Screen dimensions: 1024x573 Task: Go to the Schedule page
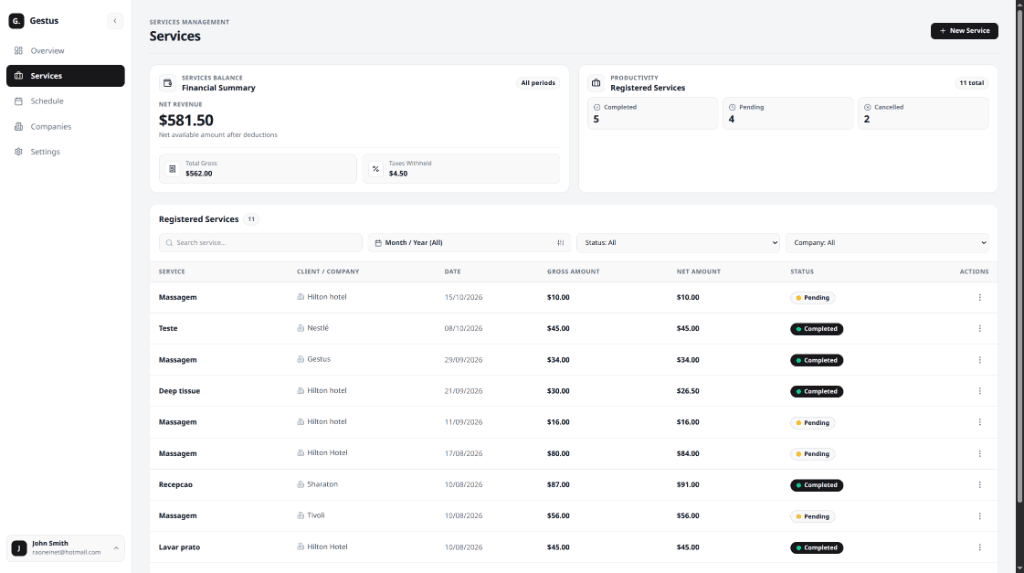pyautogui.click(x=65, y=101)
